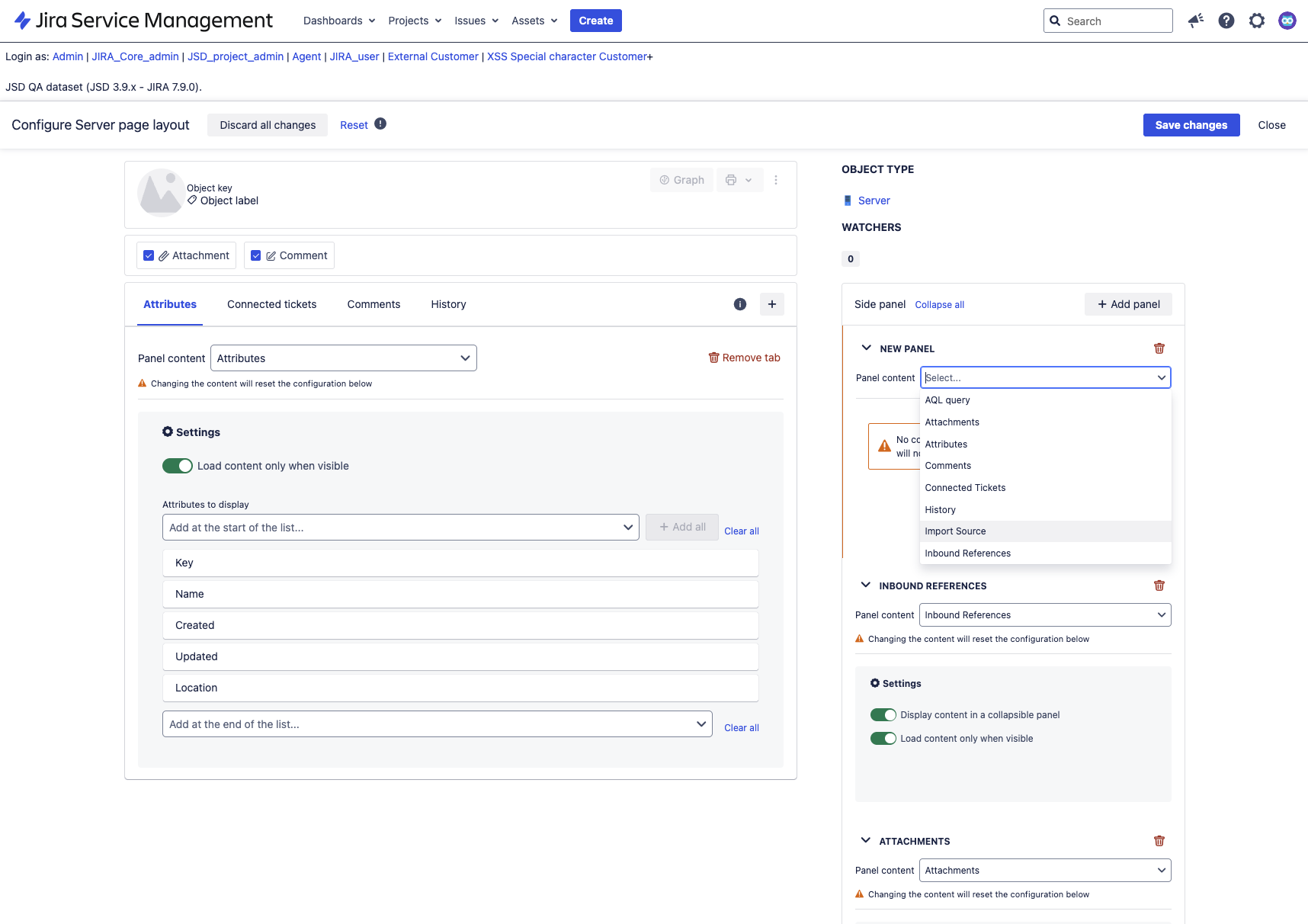Viewport: 1308px width, 924px height.
Task: Click Discard all changes button
Action: [x=268, y=125]
